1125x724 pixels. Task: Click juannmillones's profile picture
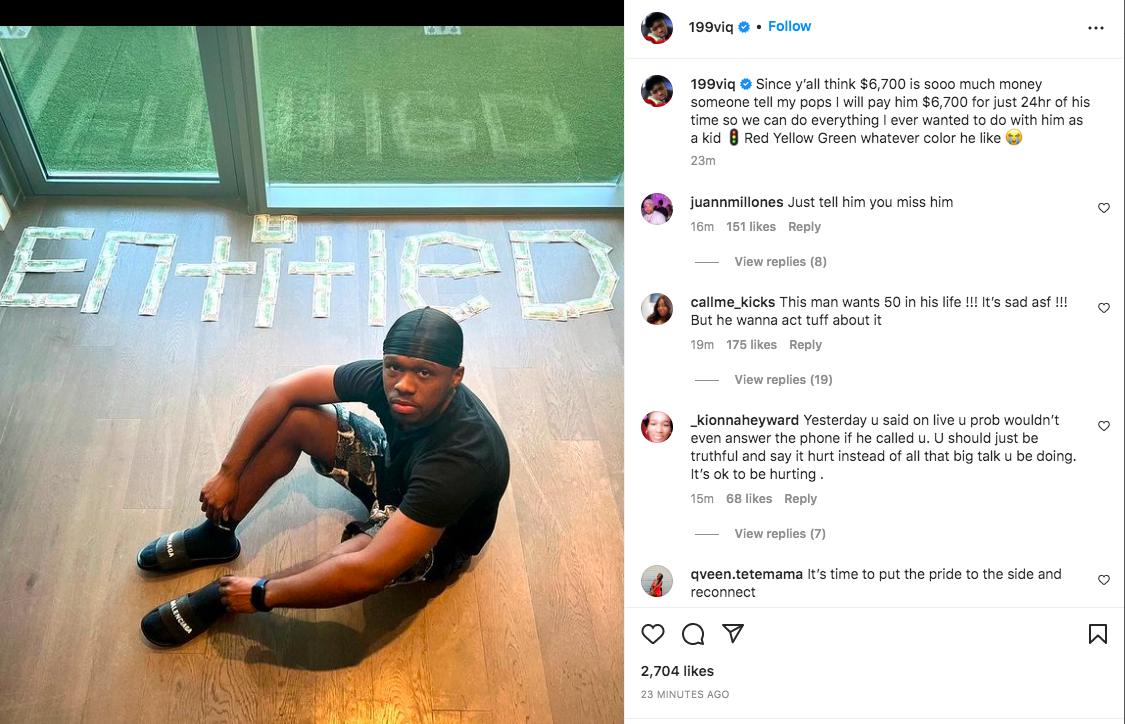[657, 209]
